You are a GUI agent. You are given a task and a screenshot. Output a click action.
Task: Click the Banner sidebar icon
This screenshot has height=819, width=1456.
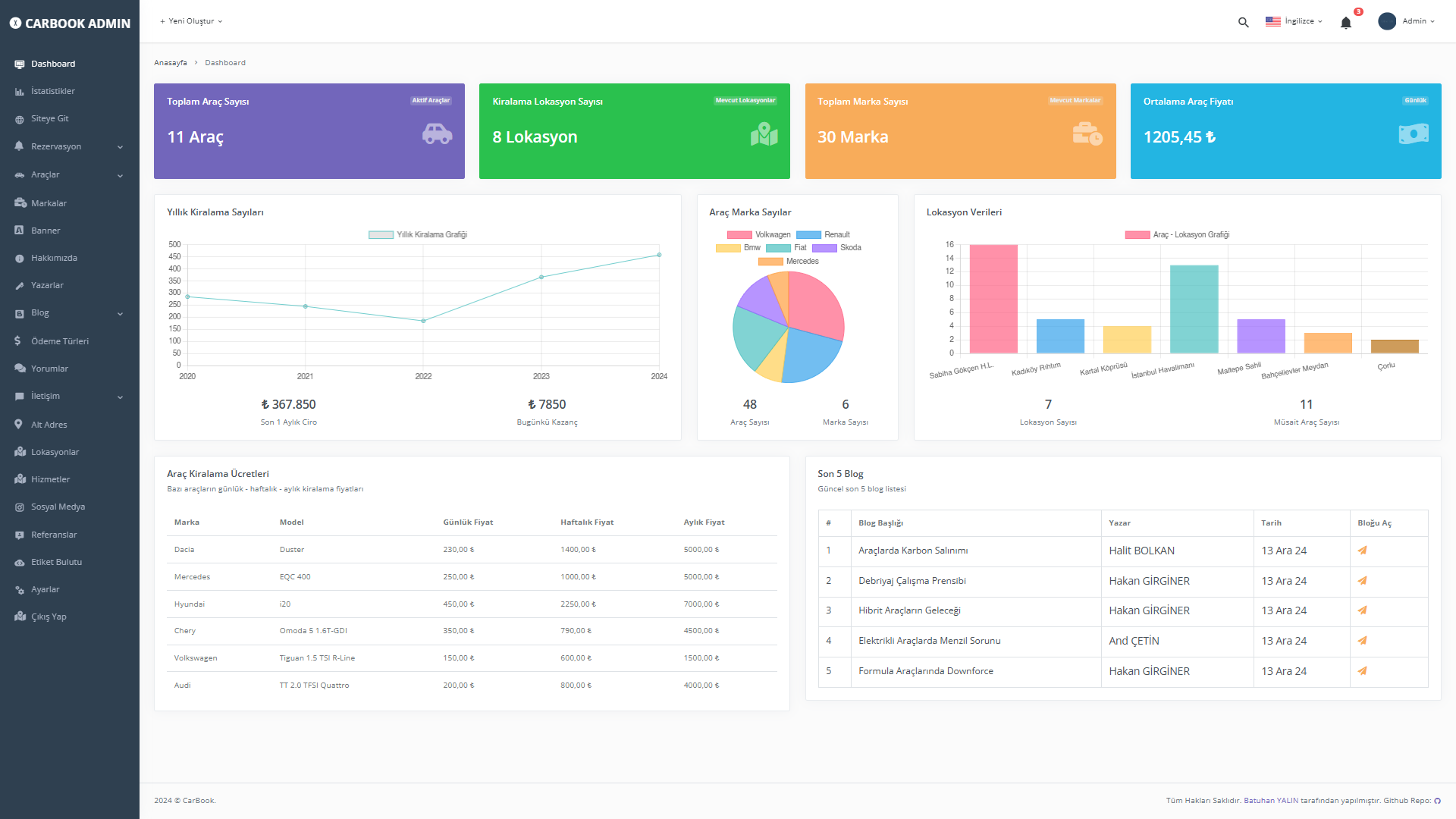(19, 231)
